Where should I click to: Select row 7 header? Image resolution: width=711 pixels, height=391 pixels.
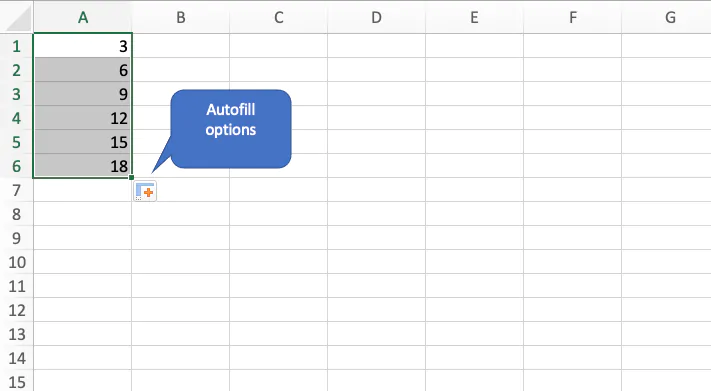click(x=17, y=190)
